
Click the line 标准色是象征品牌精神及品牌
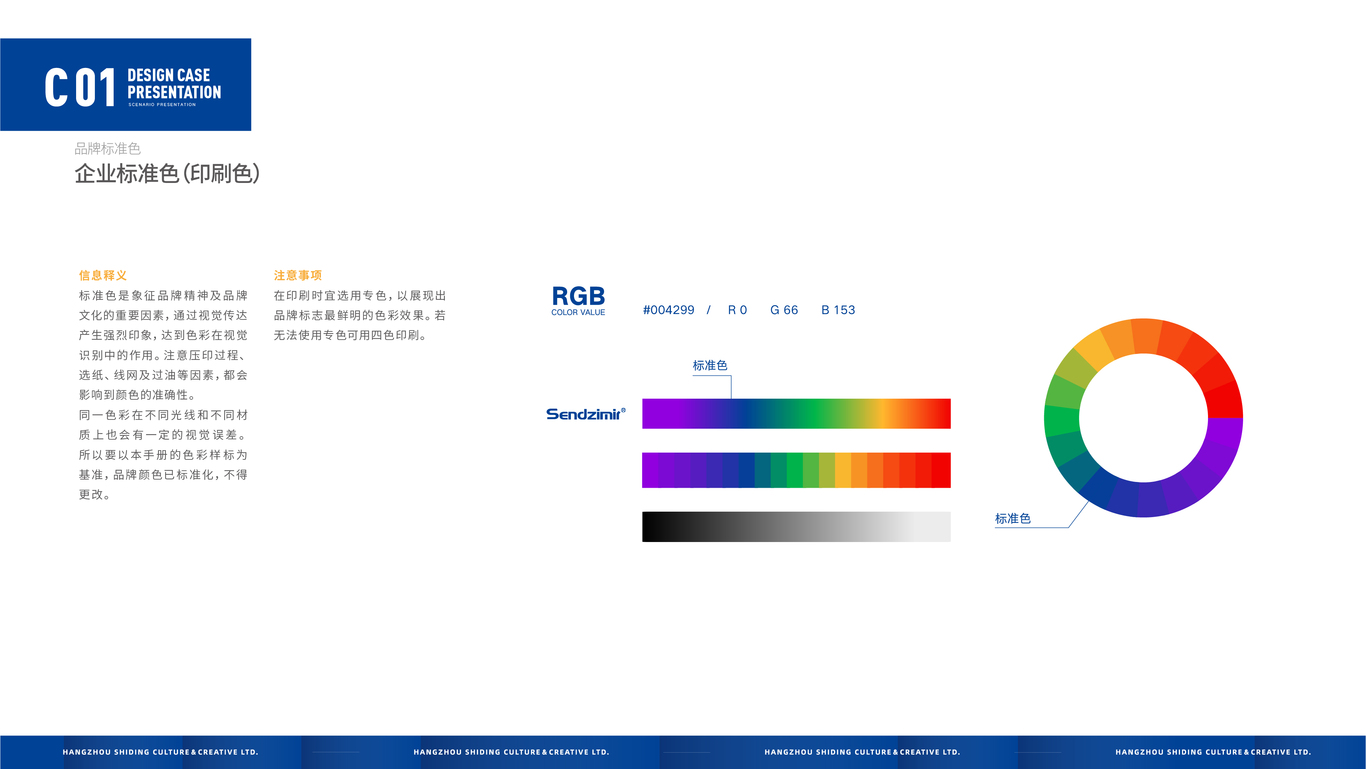163,296
